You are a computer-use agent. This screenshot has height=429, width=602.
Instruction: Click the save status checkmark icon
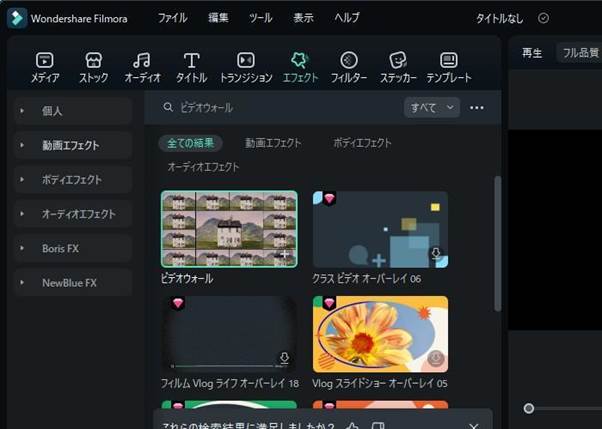(543, 18)
